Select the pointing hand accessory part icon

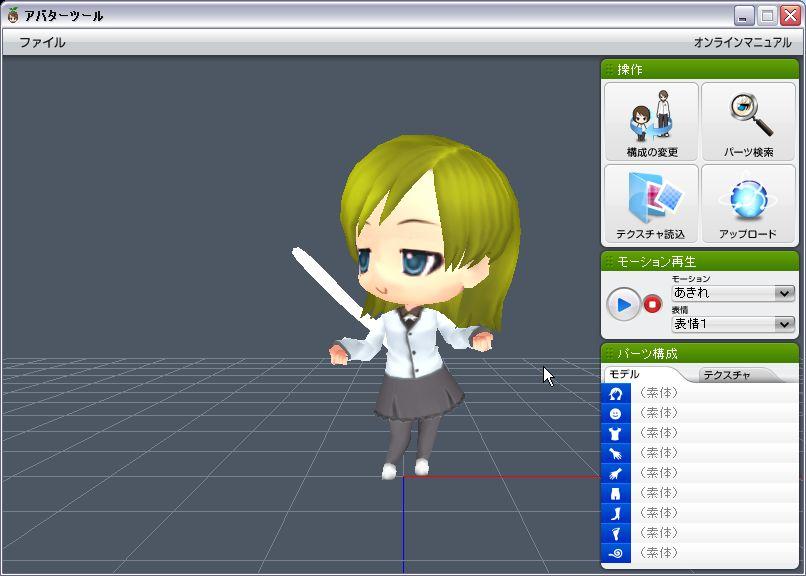tap(616, 473)
